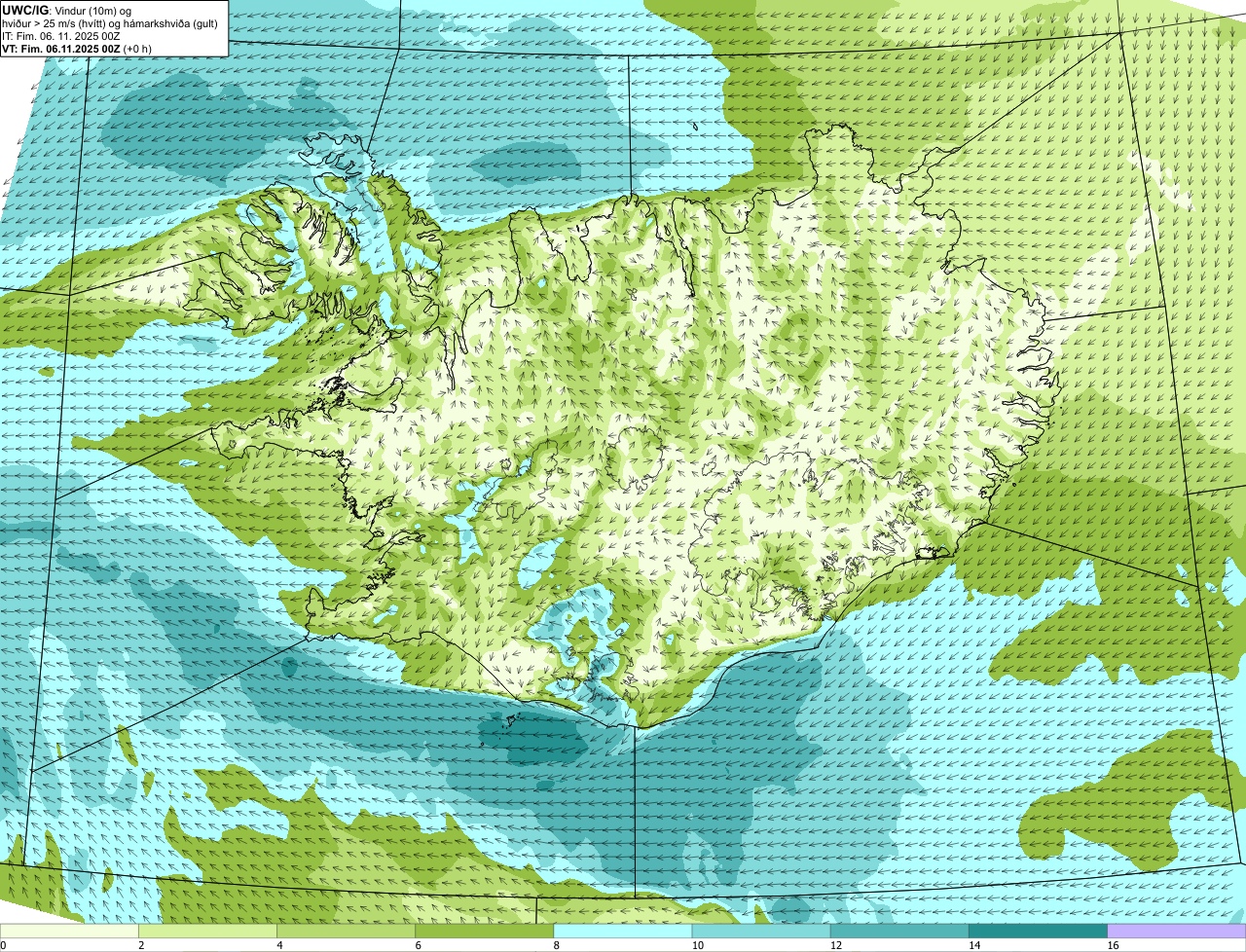Screen dimensions: 1246x952
Task: Click the 0–2 m/s legend color swatch
Action: pos(69,931)
